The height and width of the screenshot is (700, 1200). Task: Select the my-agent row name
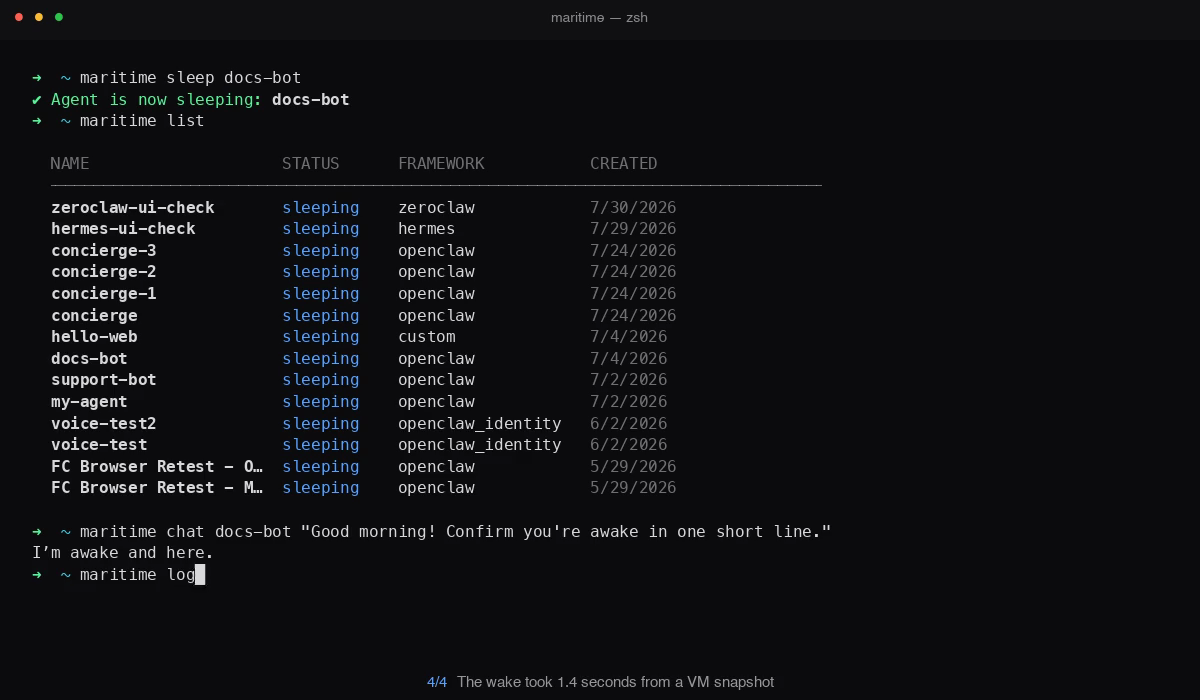(89, 401)
